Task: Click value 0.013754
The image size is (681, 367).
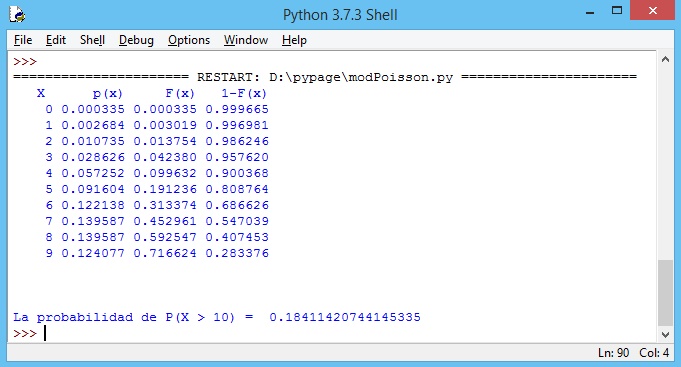Action: pos(165,142)
